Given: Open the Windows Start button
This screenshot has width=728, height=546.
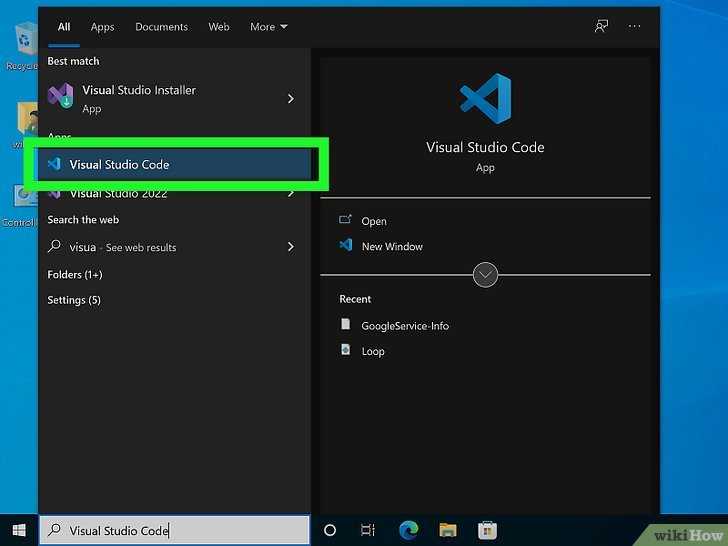Looking at the screenshot, I should tap(19, 530).
